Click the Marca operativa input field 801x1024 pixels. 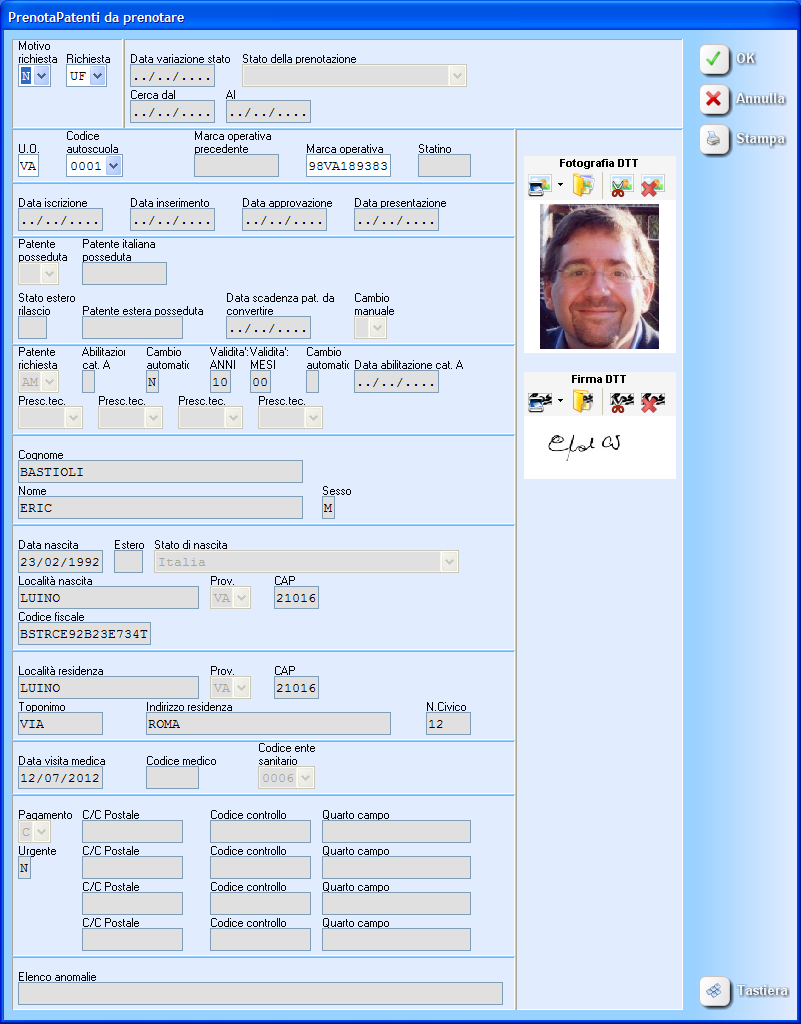(347, 166)
